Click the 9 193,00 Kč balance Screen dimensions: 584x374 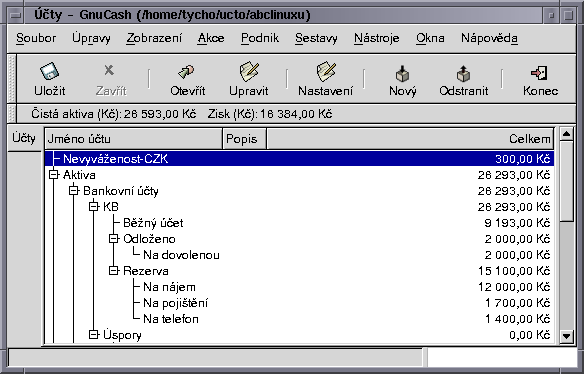(517, 223)
